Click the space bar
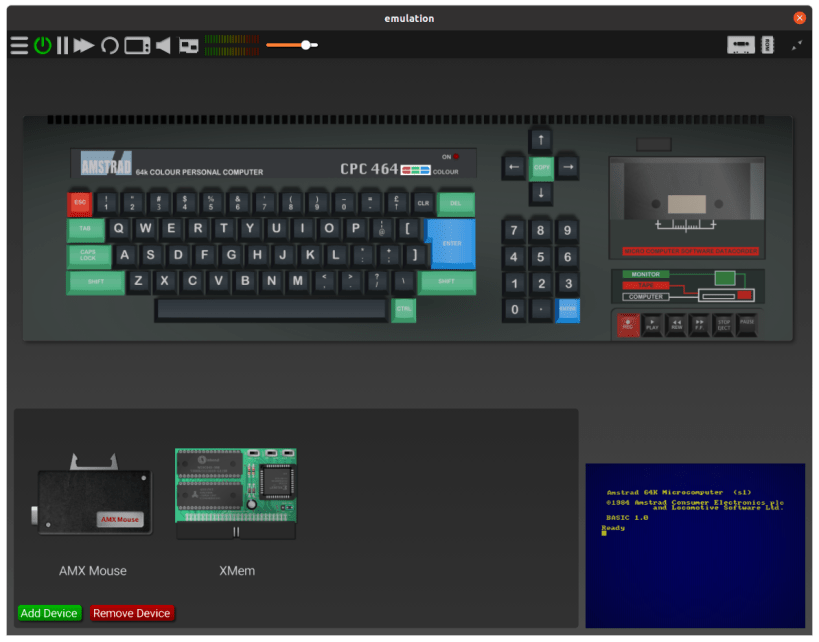819x642 pixels. 272,309
